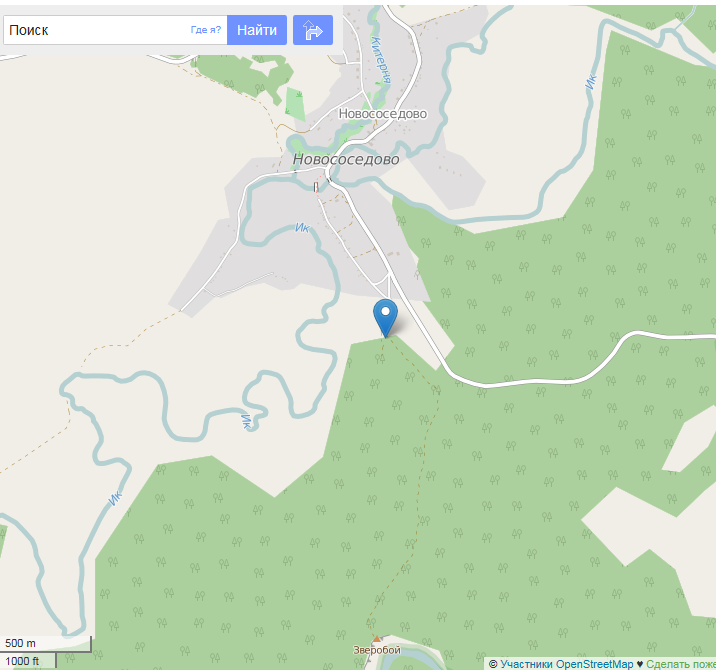The height and width of the screenshot is (670, 716).
Task: Click the Ик label on lower left river
Action: point(116,498)
